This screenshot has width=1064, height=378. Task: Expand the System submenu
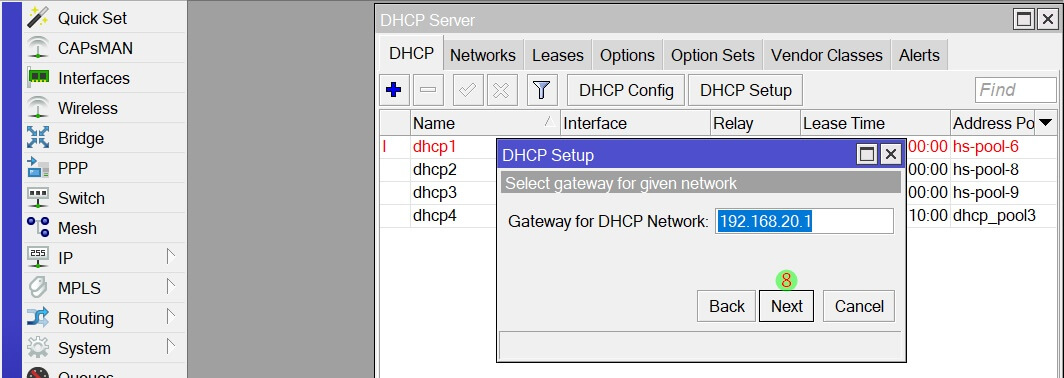171,347
